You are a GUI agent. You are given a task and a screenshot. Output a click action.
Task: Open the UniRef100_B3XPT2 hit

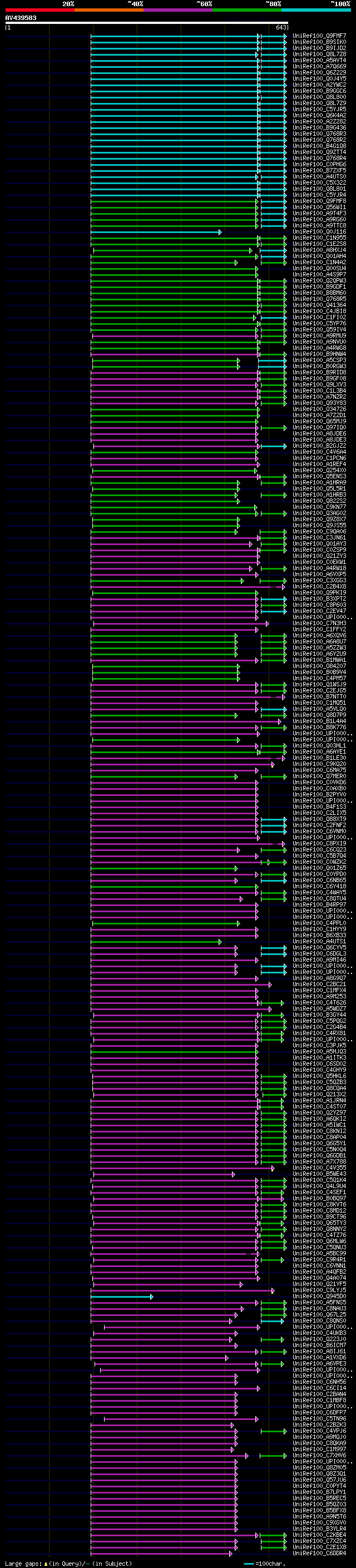pos(319,599)
